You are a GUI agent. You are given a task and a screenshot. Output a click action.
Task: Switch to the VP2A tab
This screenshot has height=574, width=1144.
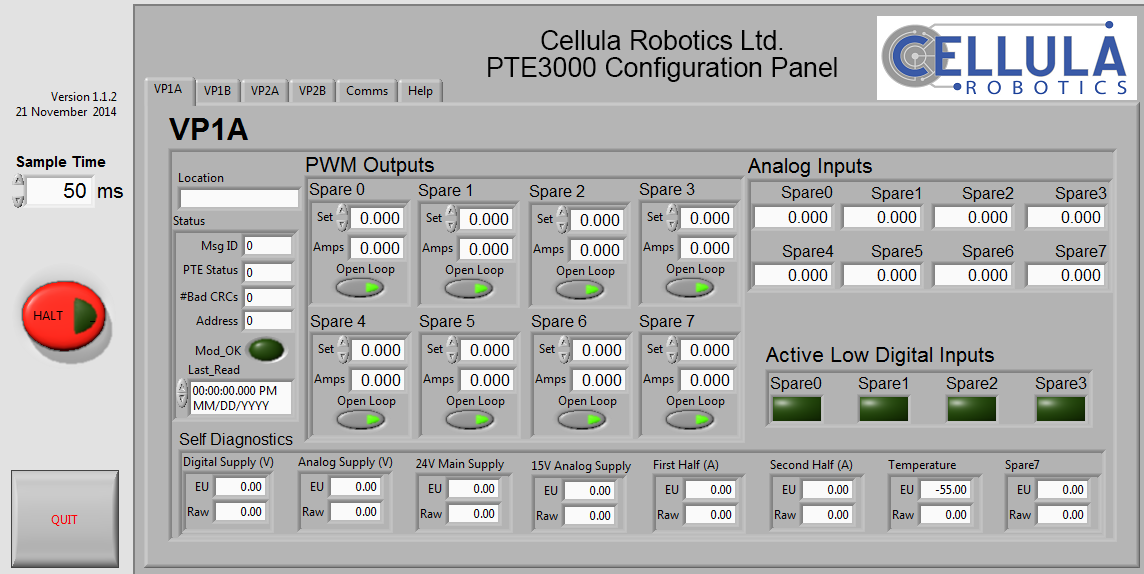point(265,91)
